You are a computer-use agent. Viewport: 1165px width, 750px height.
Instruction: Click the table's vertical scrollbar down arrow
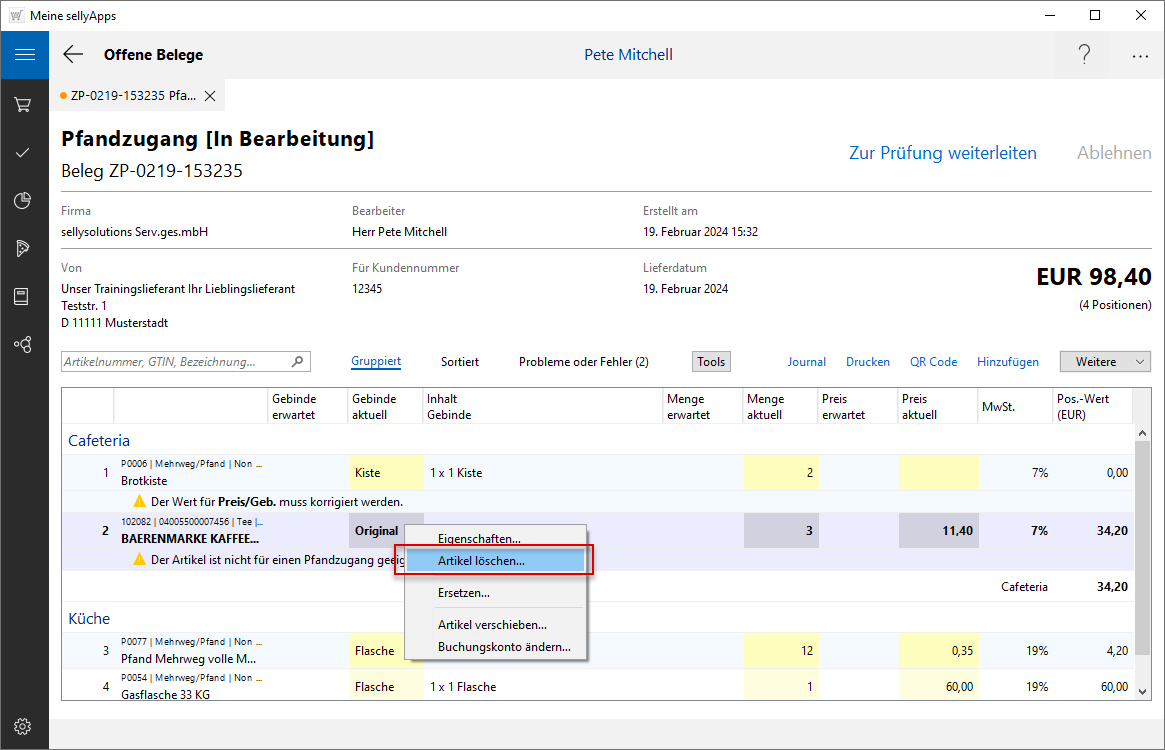[x=1143, y=689]
